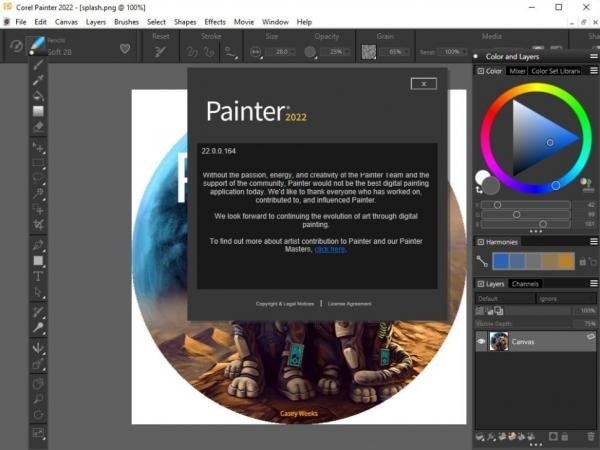Toggle Canvas layer visibility eye
Viewport: 600px width, 450px height.
tap(481, 341)
